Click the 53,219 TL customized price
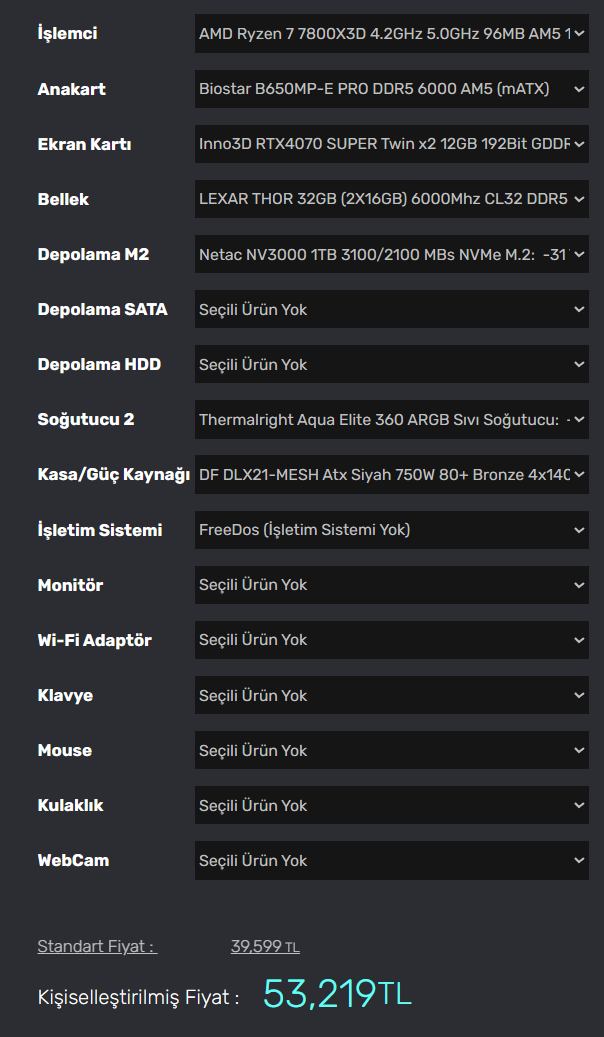604x1037 pixels. (x=337, y=994)
